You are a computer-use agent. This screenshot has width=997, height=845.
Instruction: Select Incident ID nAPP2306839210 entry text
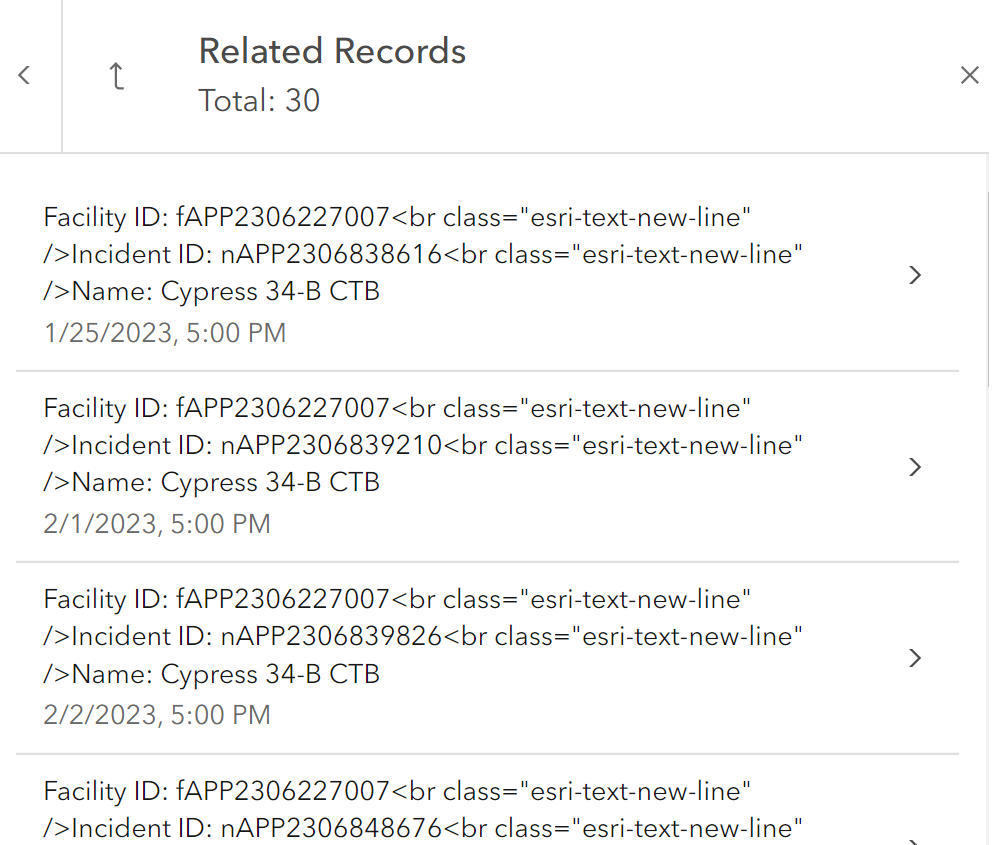click(256, 445)
